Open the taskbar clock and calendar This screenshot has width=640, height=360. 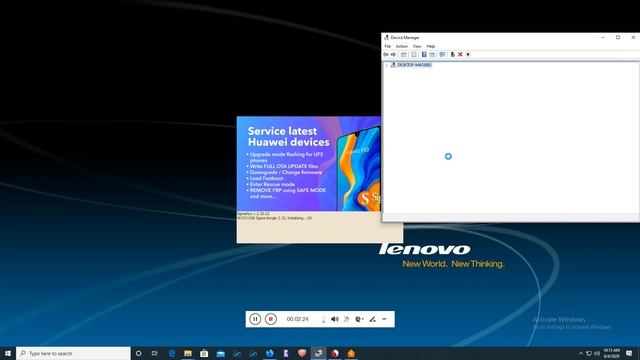coord(611,353)
